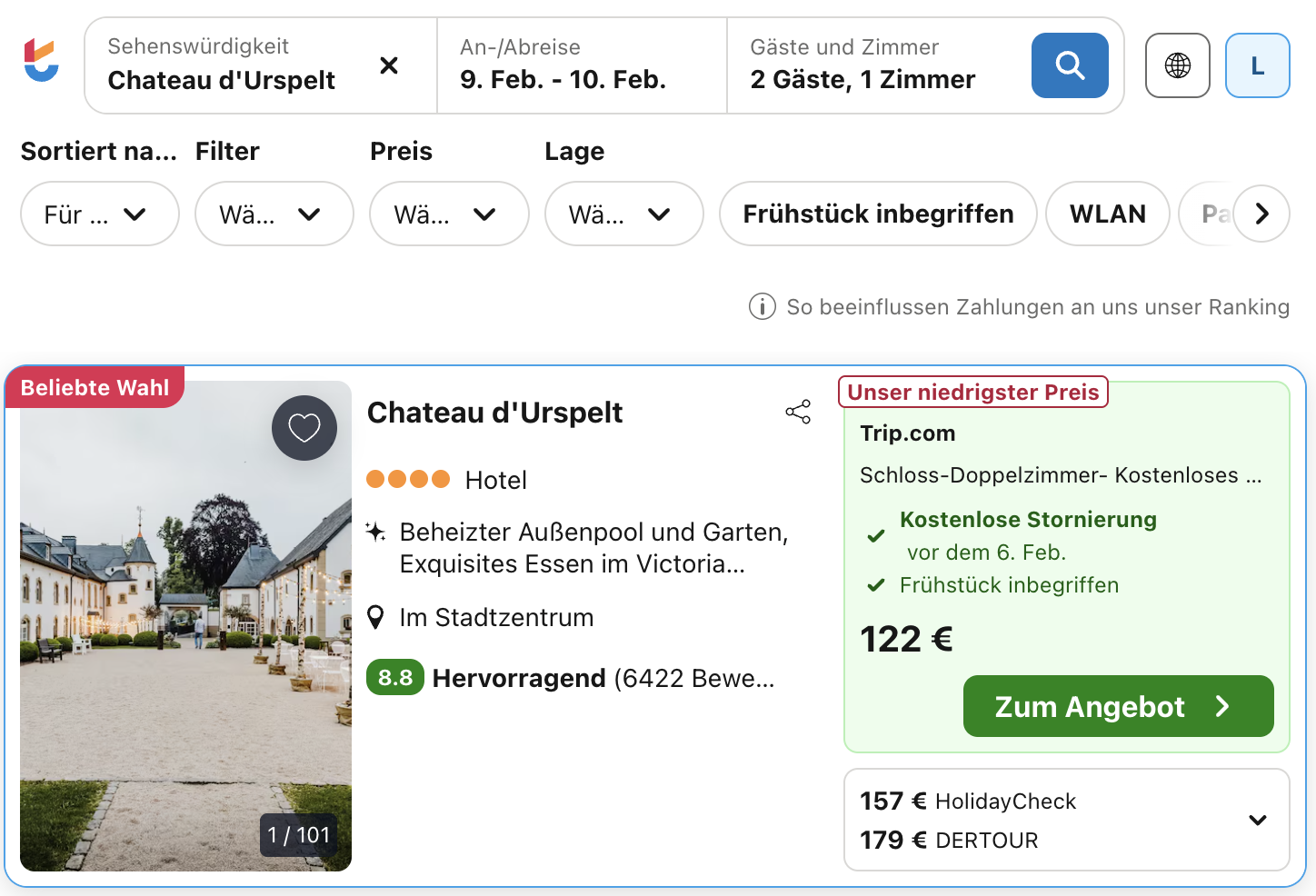Share Chateau d'Urspelt via share icon
1316x896 pixels.
point(798,413)
